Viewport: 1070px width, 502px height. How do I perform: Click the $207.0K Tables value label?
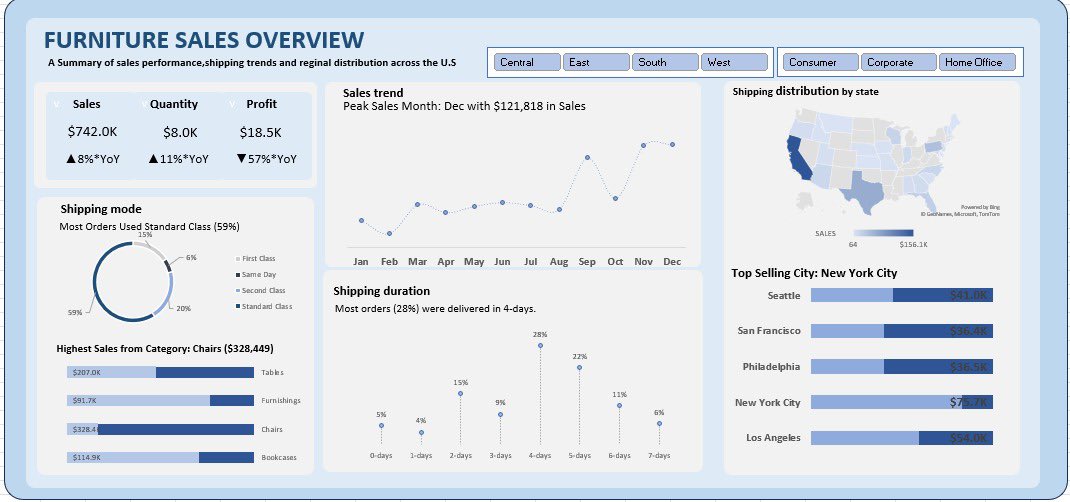click(x=87, y=372)
